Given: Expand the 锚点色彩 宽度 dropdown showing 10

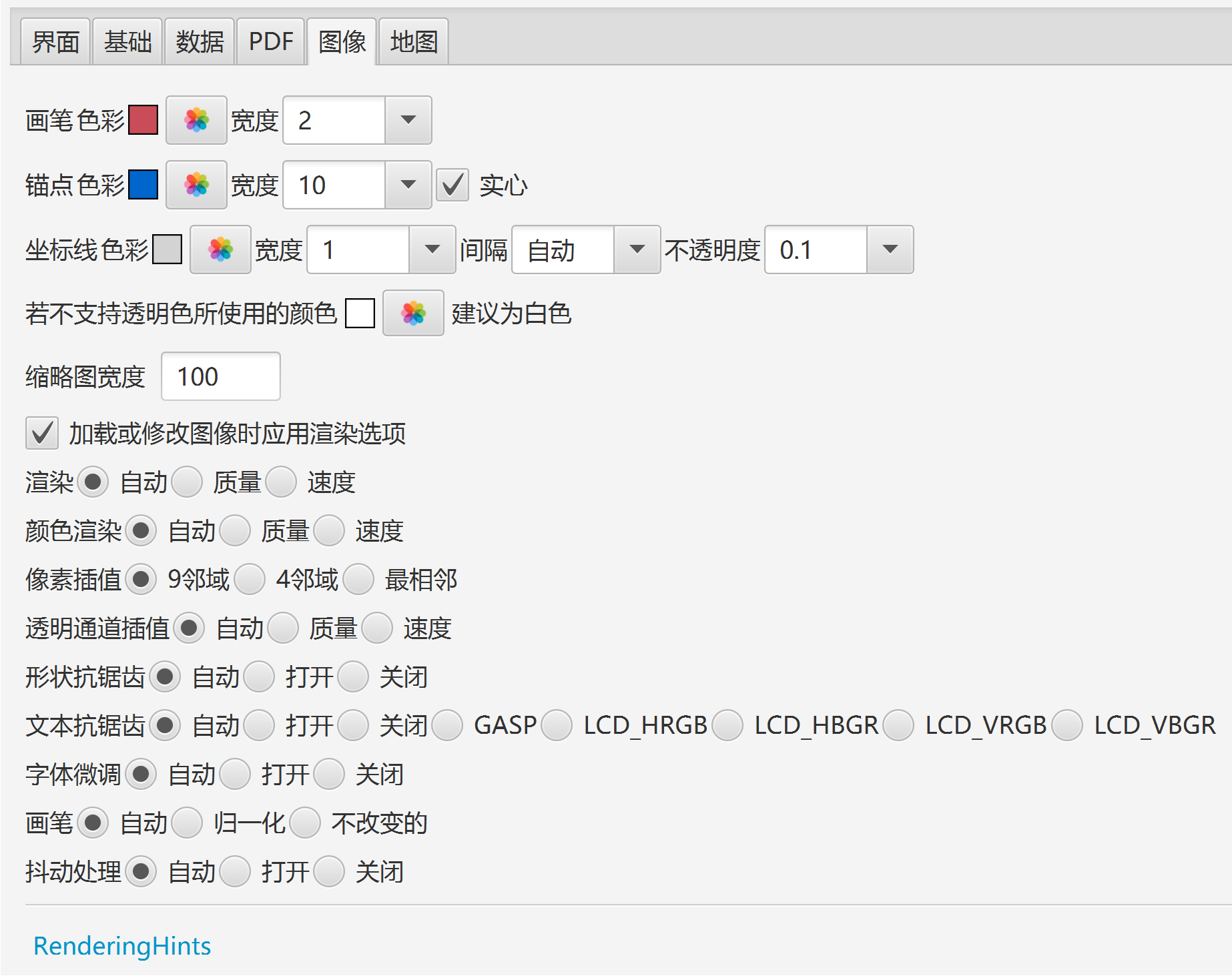Looking at the screenshot, I should 408,185.
